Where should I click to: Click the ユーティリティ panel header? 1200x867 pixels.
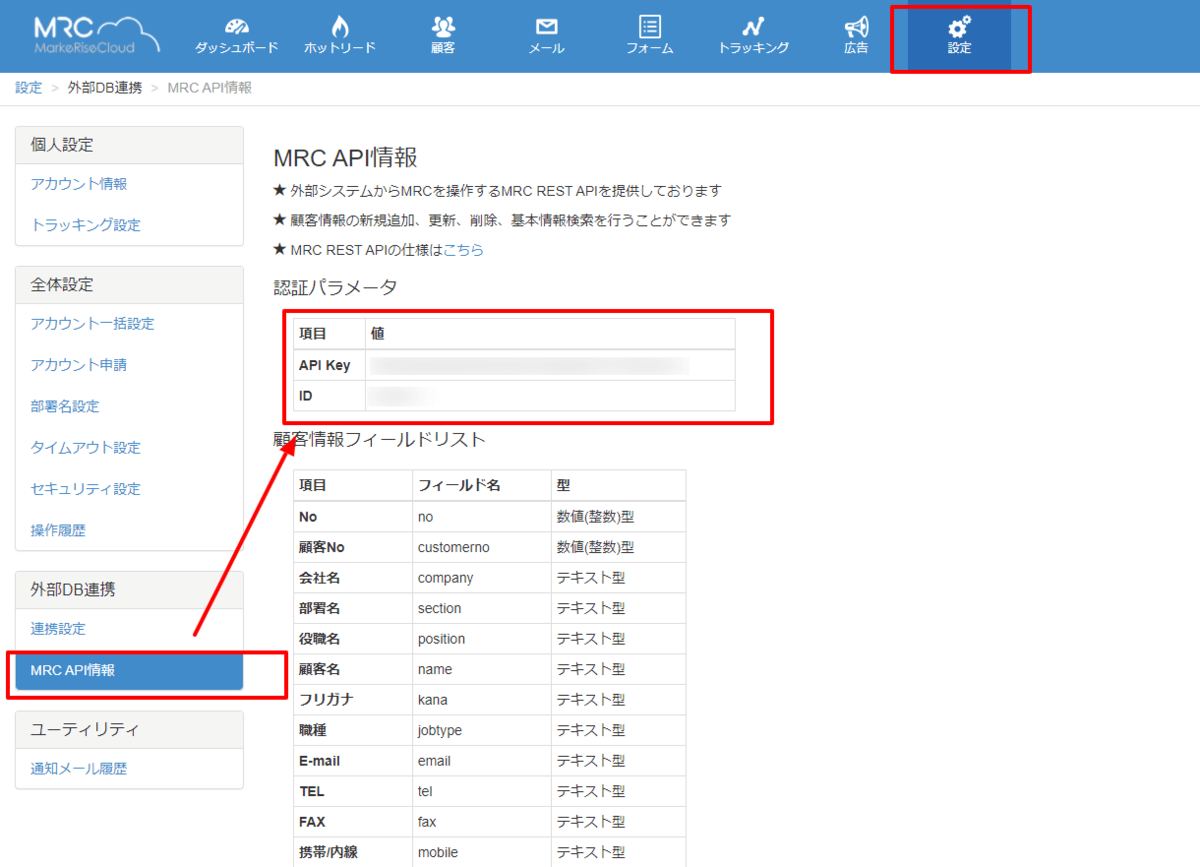click(129, 730)
